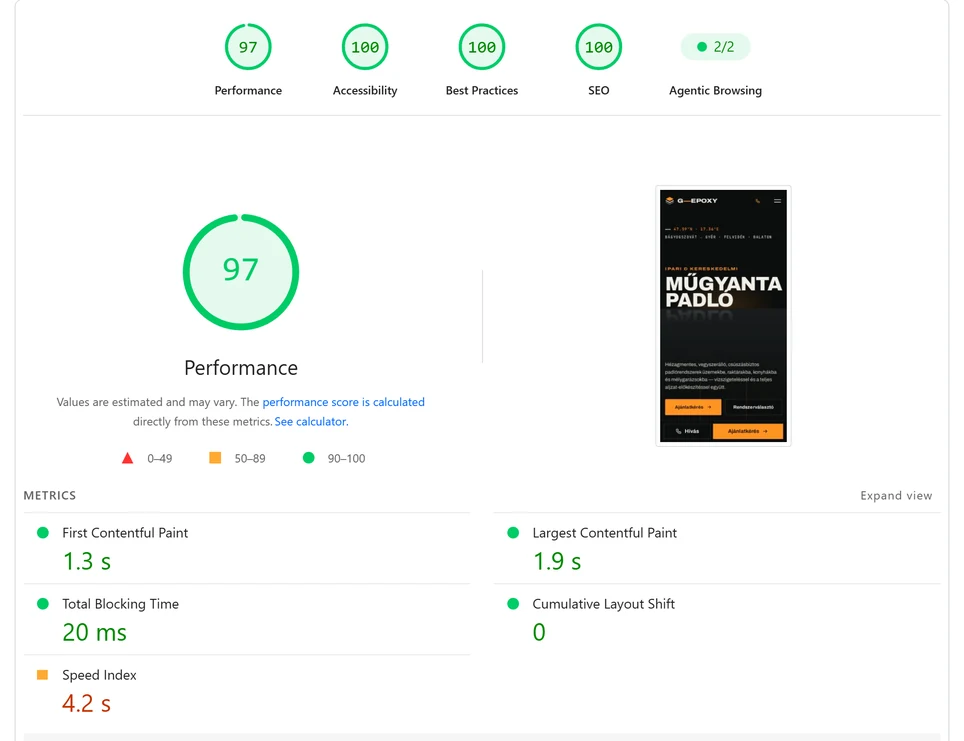
Task: Click the Speed Index metric title
Action: click(99, 675)
